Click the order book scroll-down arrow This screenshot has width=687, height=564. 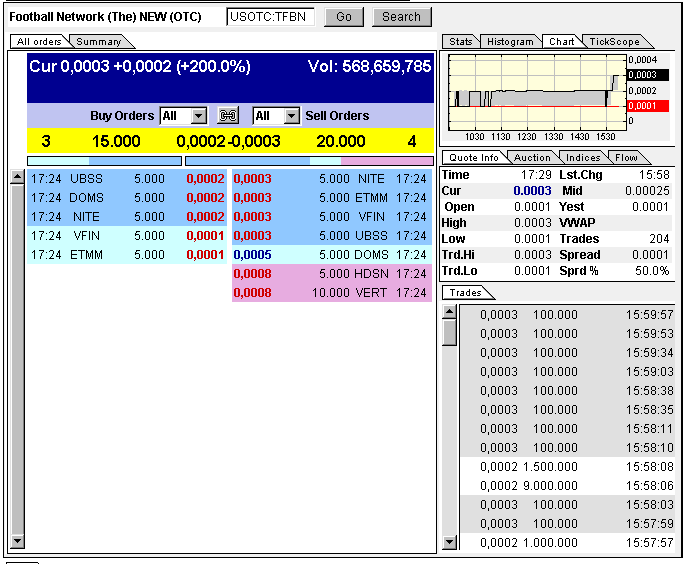pyautogui.click(x=16, y=541)
